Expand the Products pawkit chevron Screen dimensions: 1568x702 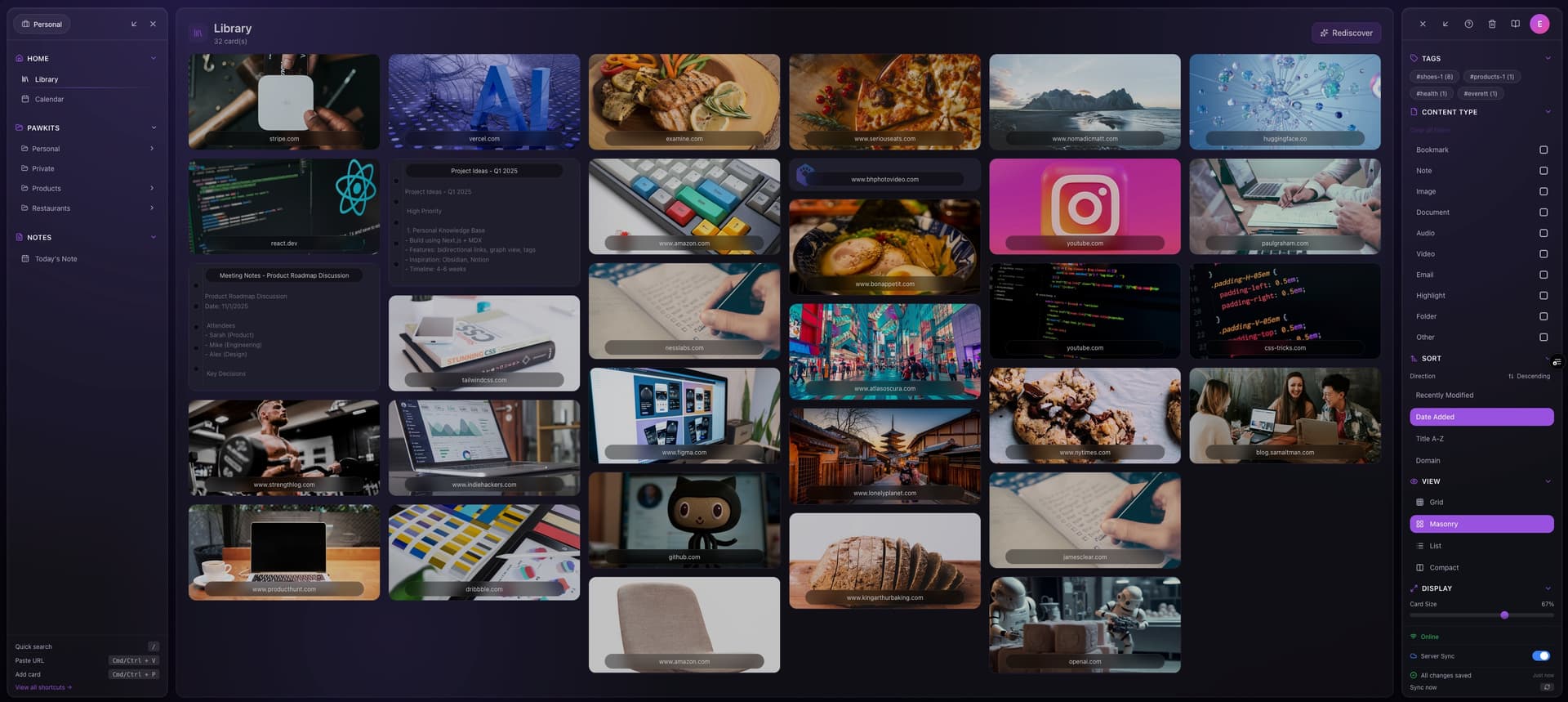(152, 189)
